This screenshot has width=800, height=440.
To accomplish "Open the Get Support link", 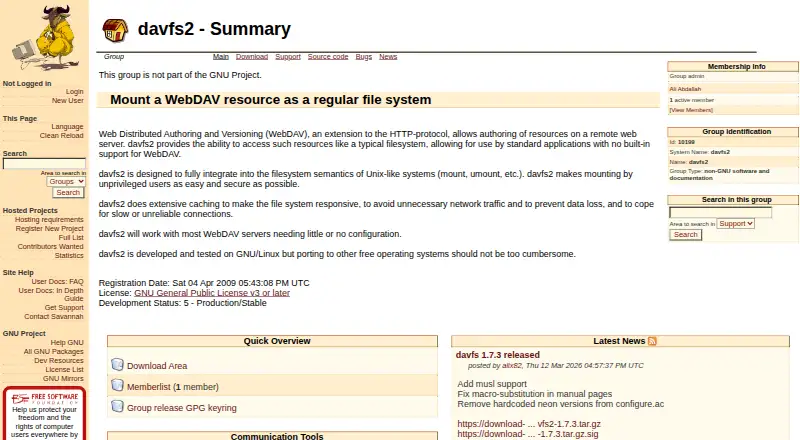I will (x=64, y=308).
